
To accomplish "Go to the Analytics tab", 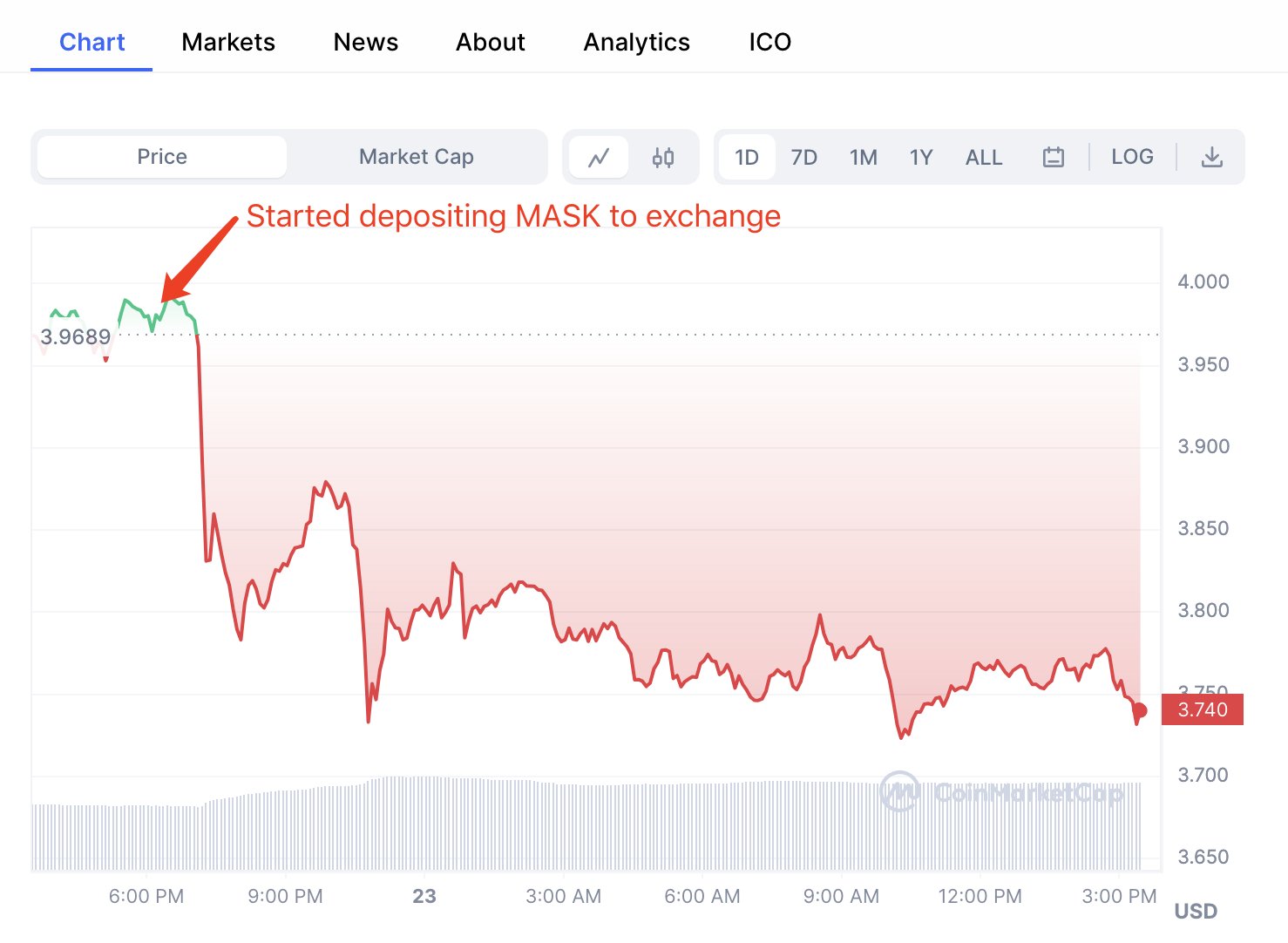I will coord(636,42).
